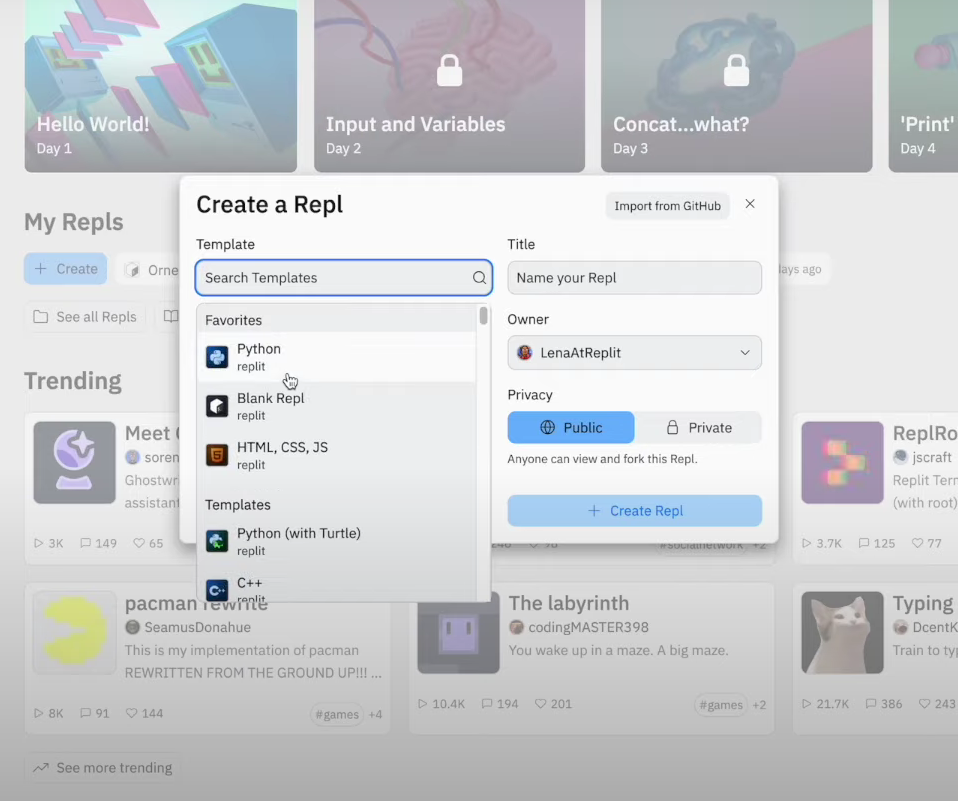
Task: Close the Create a Repl dialog
Action: click(750, 204)
